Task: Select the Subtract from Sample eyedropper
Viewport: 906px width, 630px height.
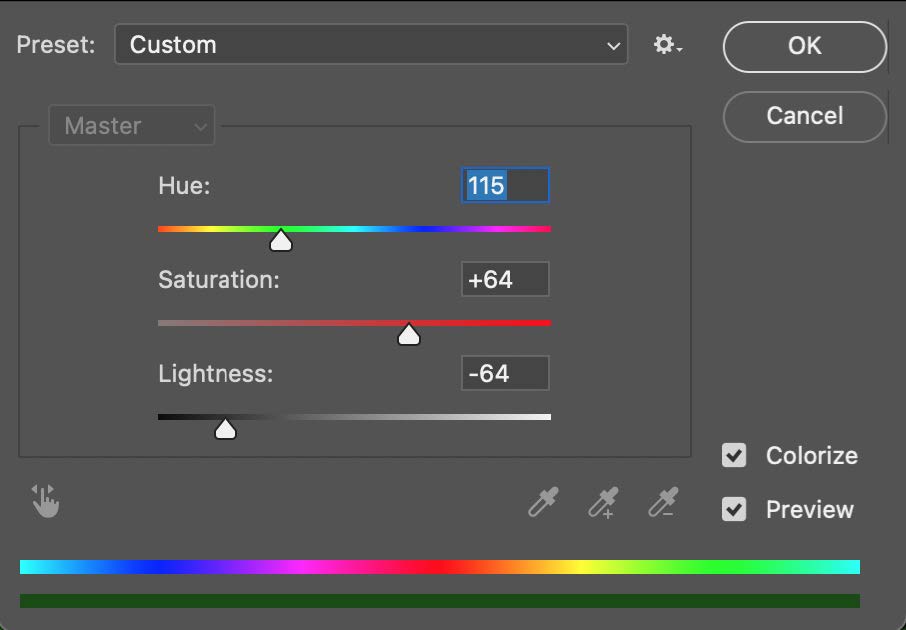Action: [x=663, y=502]
